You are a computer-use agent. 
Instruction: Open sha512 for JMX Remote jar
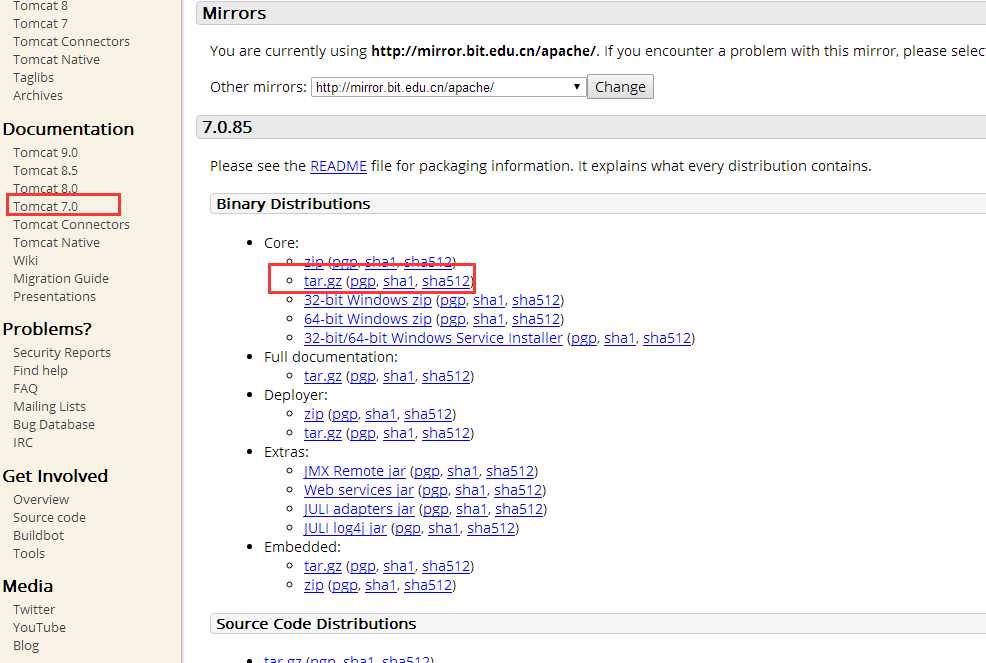click(510, 471)
